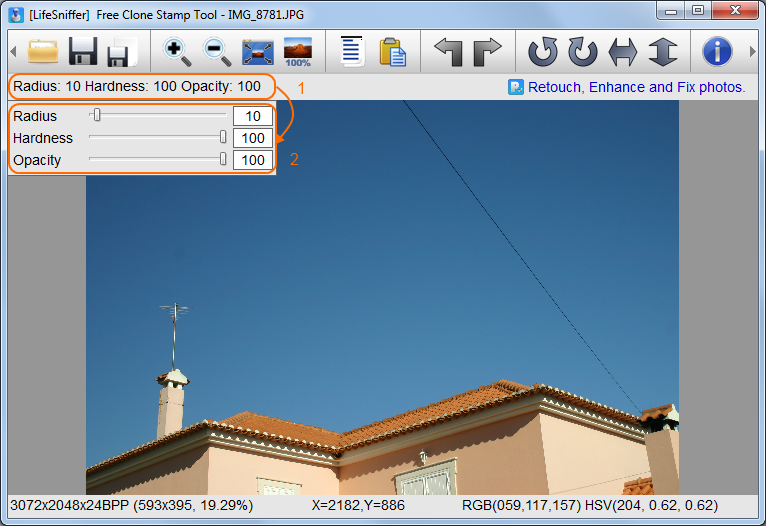Click the Opacity value field showing 100
The height and width of the screenshot is (526, 766).
(x=253, y=160)
